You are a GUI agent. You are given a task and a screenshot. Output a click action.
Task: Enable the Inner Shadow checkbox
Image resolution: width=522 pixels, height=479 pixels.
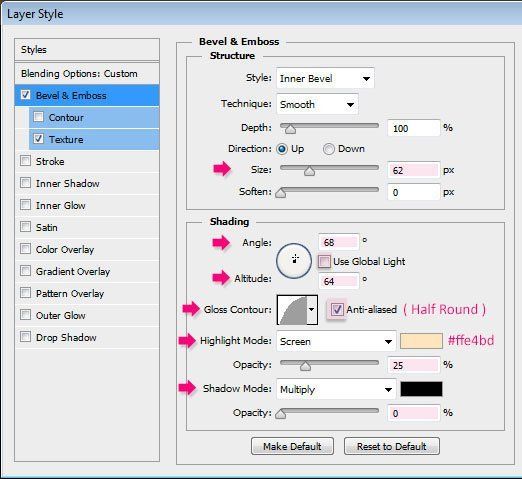(25, 183)
